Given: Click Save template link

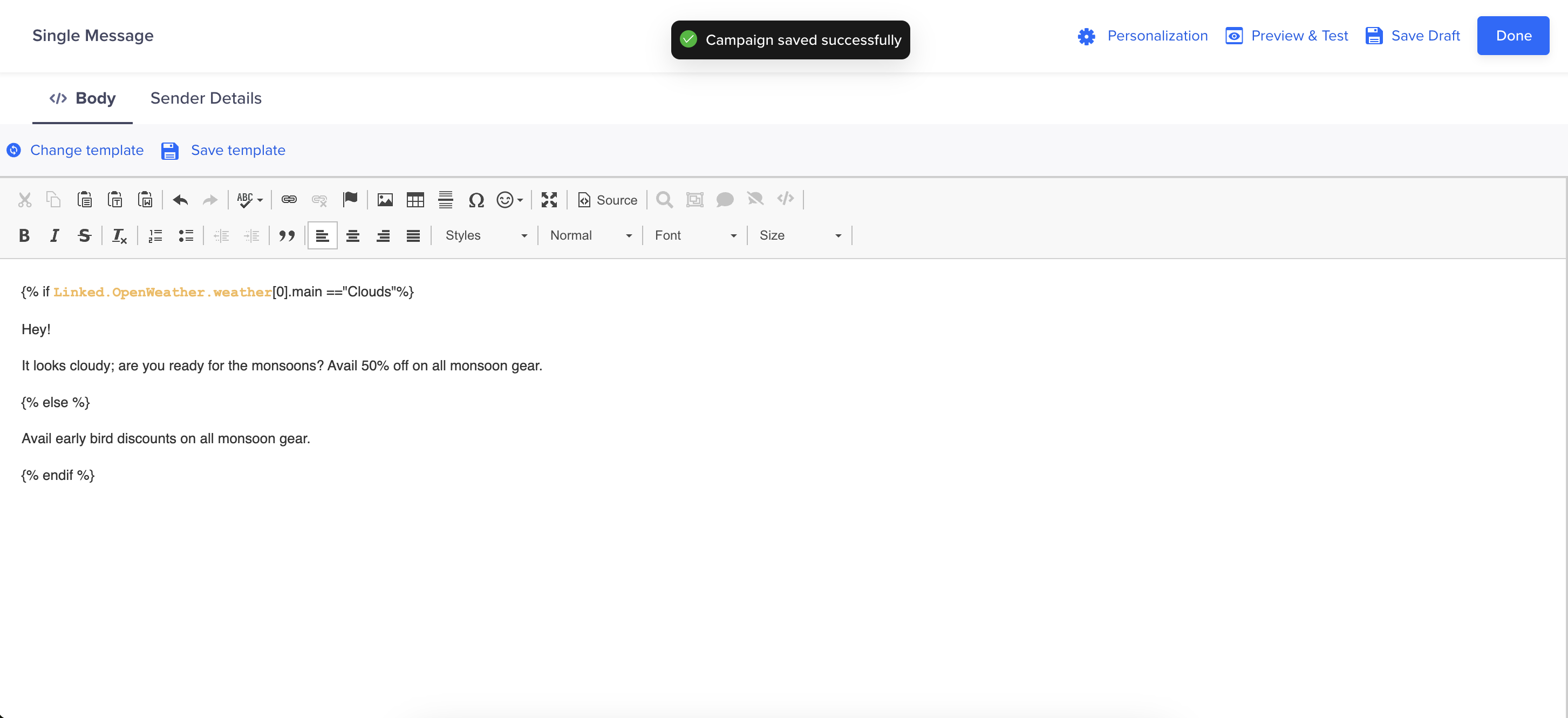Looking at the screenshot, I should tap(223, 151).
